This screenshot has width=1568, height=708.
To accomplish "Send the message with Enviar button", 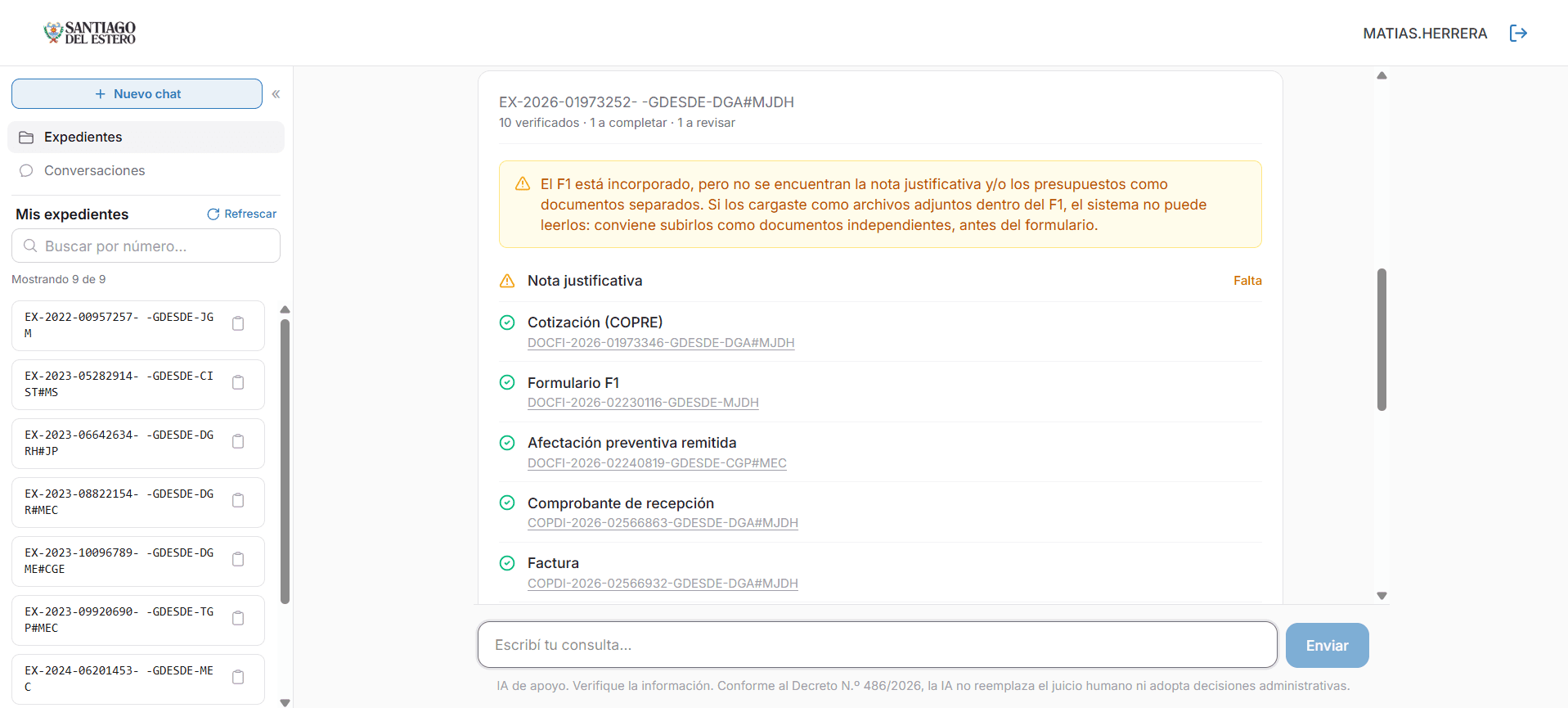I will coord(1327,645).
